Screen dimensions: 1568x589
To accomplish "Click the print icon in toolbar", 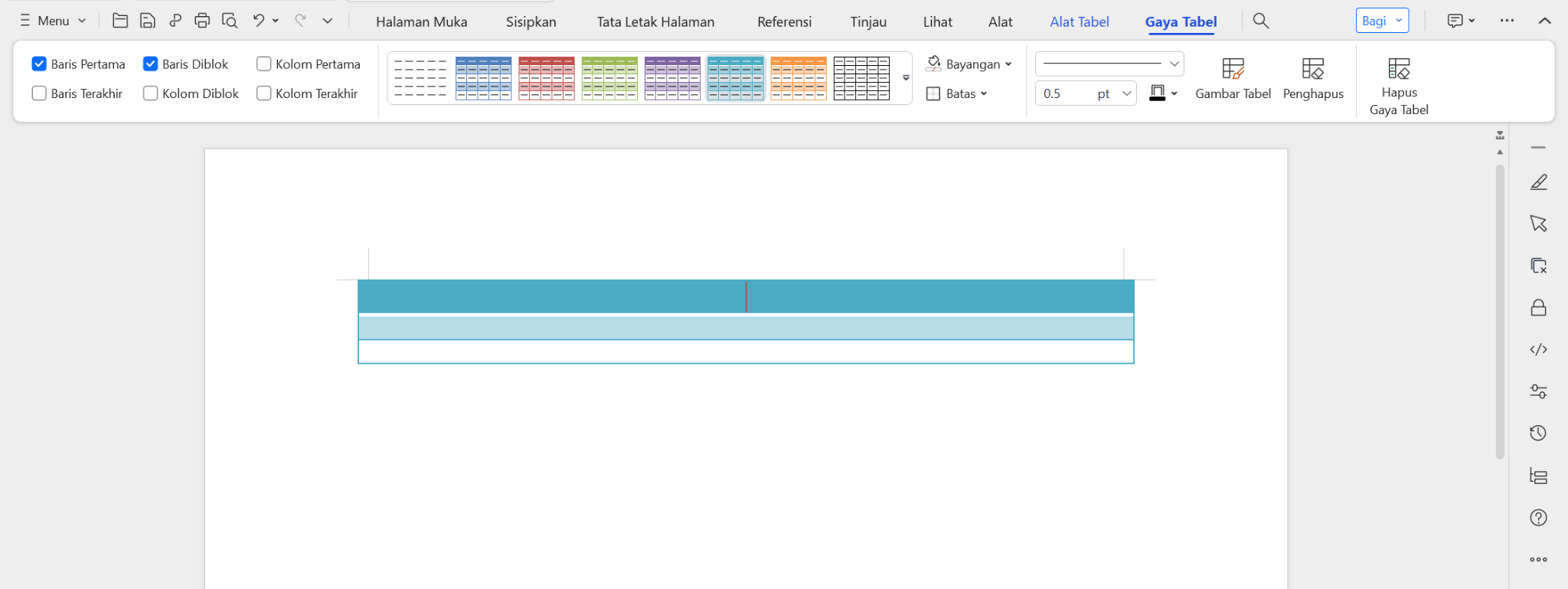I will pos(202,21).
